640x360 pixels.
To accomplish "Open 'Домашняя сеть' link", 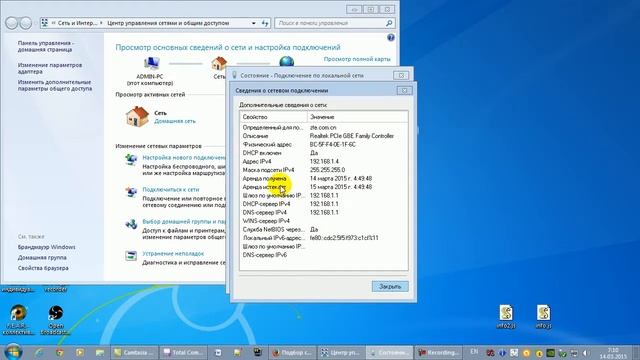I will (x=175, y=121).
